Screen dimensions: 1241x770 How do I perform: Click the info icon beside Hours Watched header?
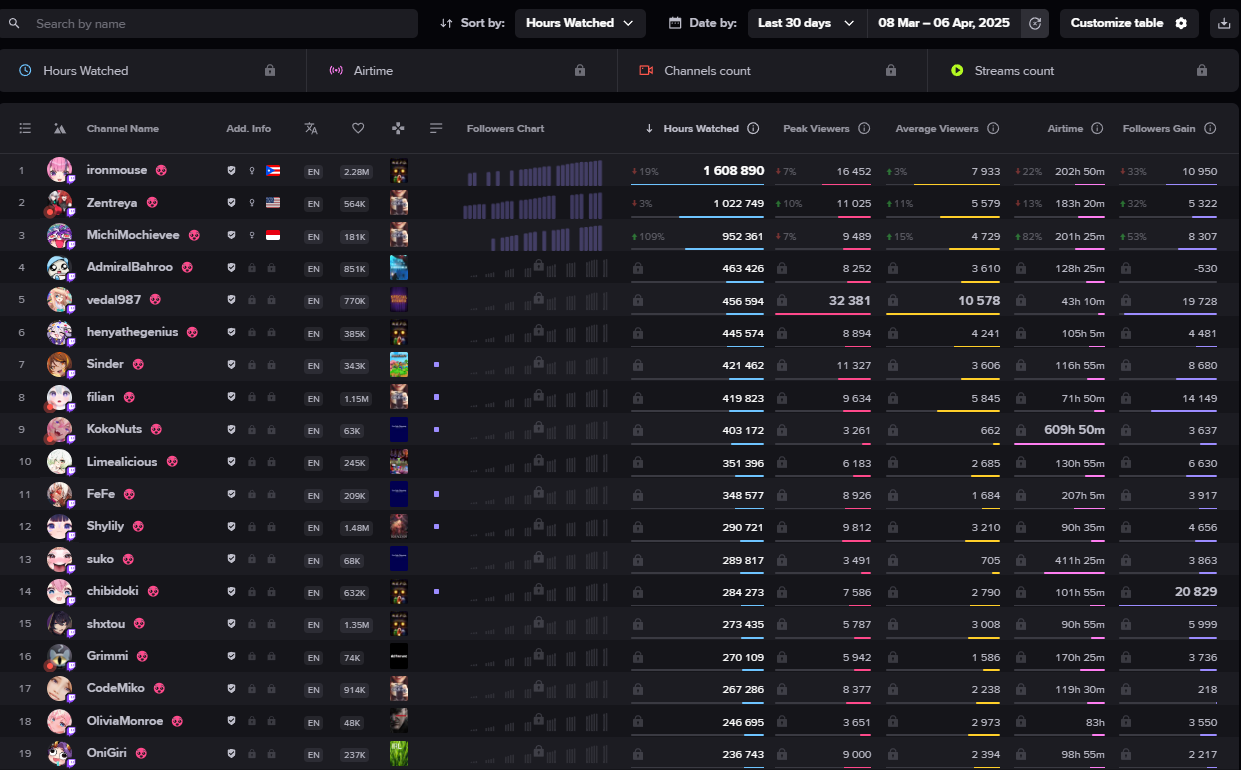pos(753,128)
